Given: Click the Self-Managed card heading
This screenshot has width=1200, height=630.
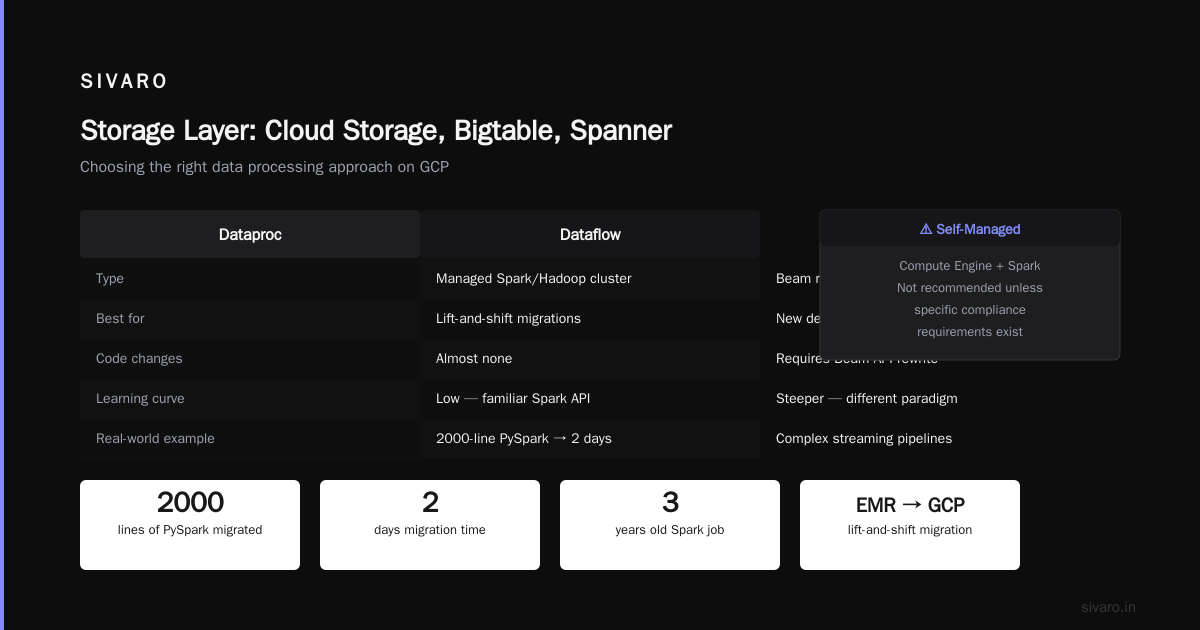Looking at the screenshot, I should tap(970, 229).
